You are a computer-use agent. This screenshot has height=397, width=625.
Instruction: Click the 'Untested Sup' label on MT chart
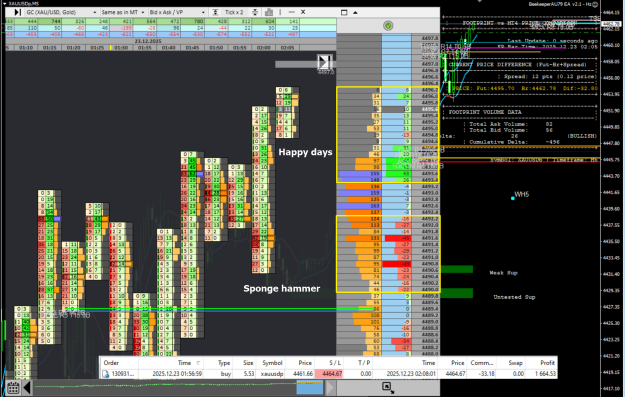click(514, 297)
